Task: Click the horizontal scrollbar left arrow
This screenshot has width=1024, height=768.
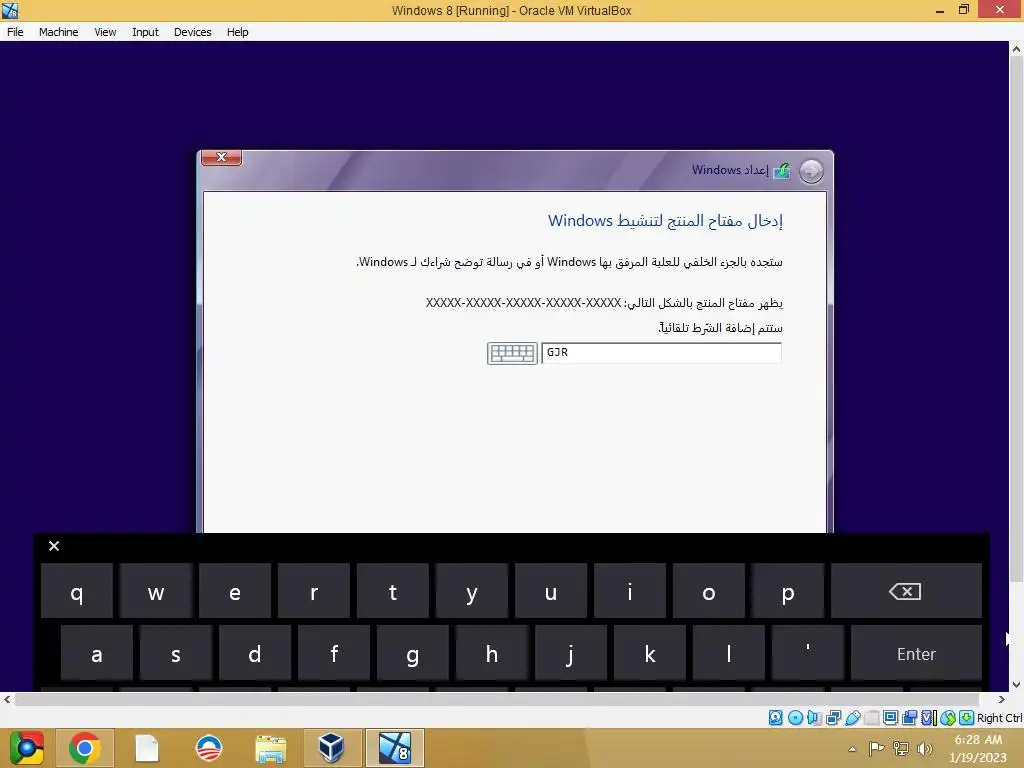Action: (x=7, y=699)
